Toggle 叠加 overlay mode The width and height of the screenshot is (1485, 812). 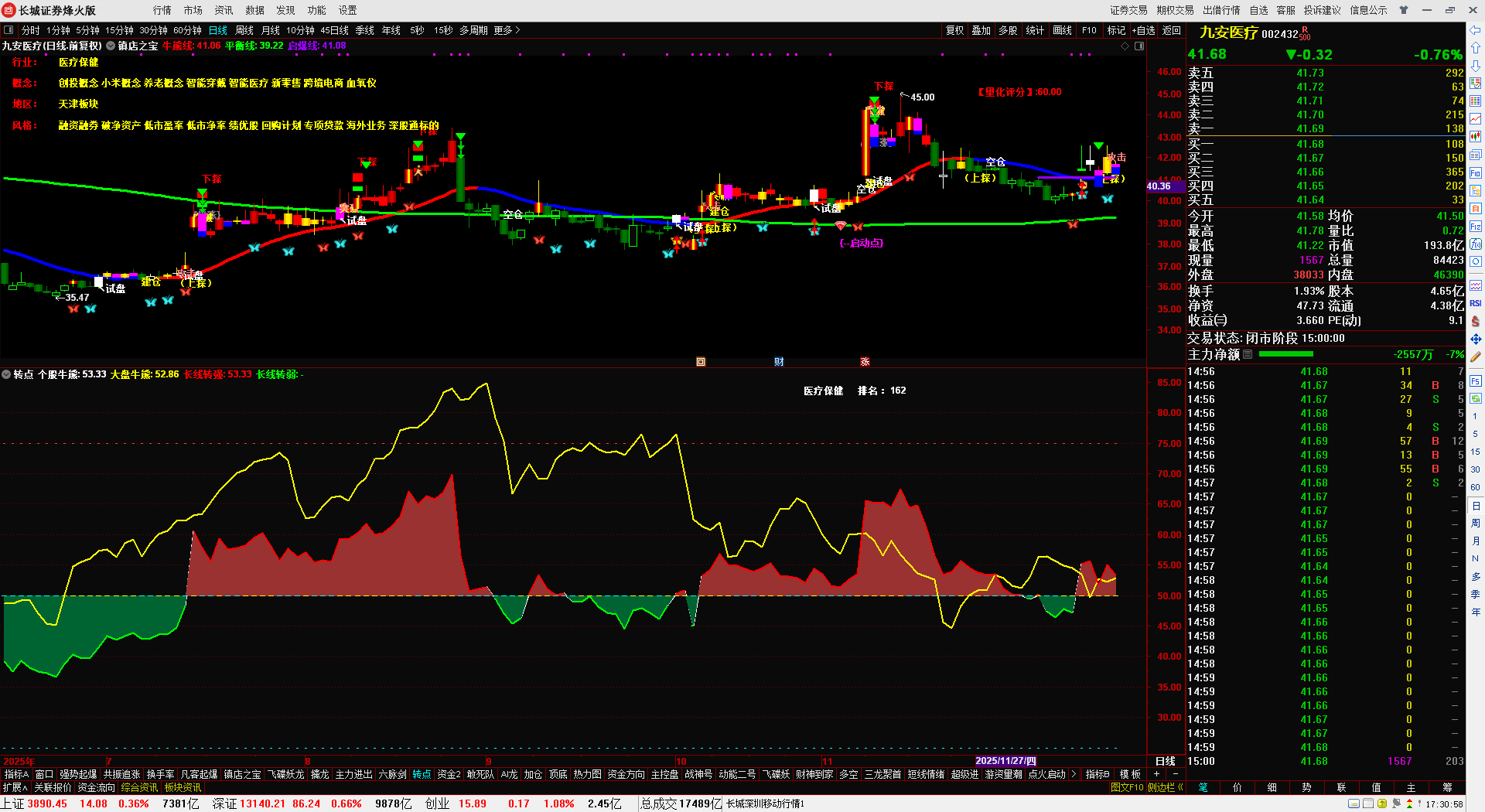pos(981,30)
